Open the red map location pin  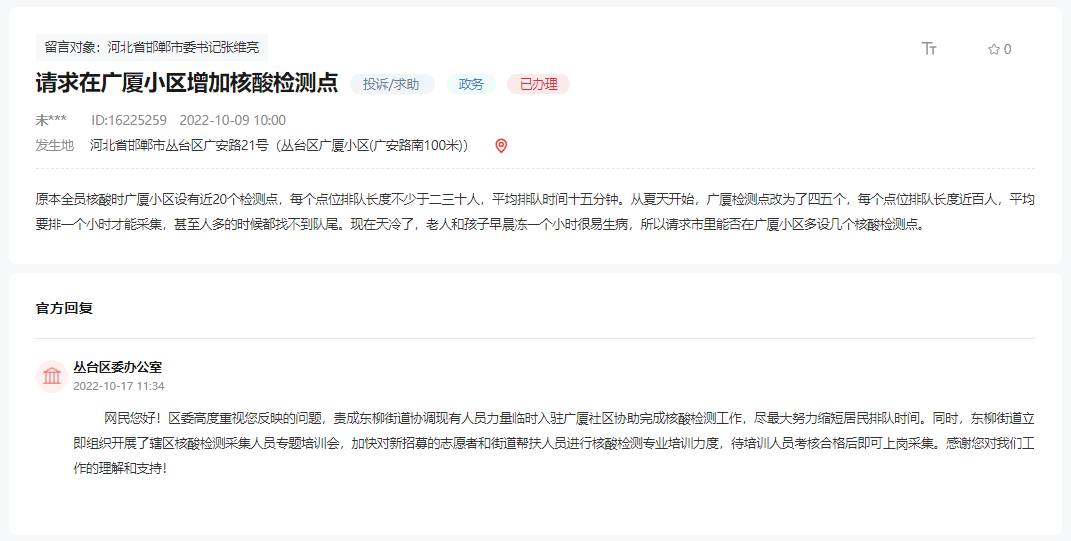tap(501, 145)
